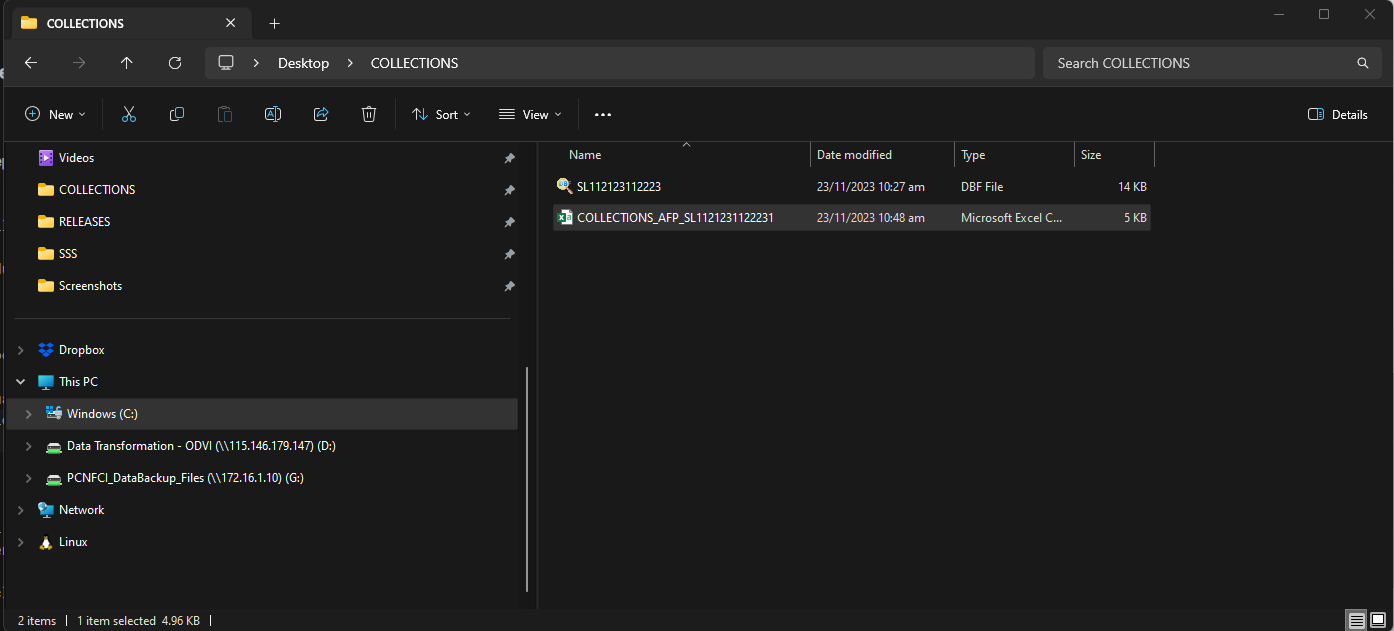The image size is (1394, 631).
Task: Open COLLECTIONS folder in navigation pane
Action: tap(97, 190)
